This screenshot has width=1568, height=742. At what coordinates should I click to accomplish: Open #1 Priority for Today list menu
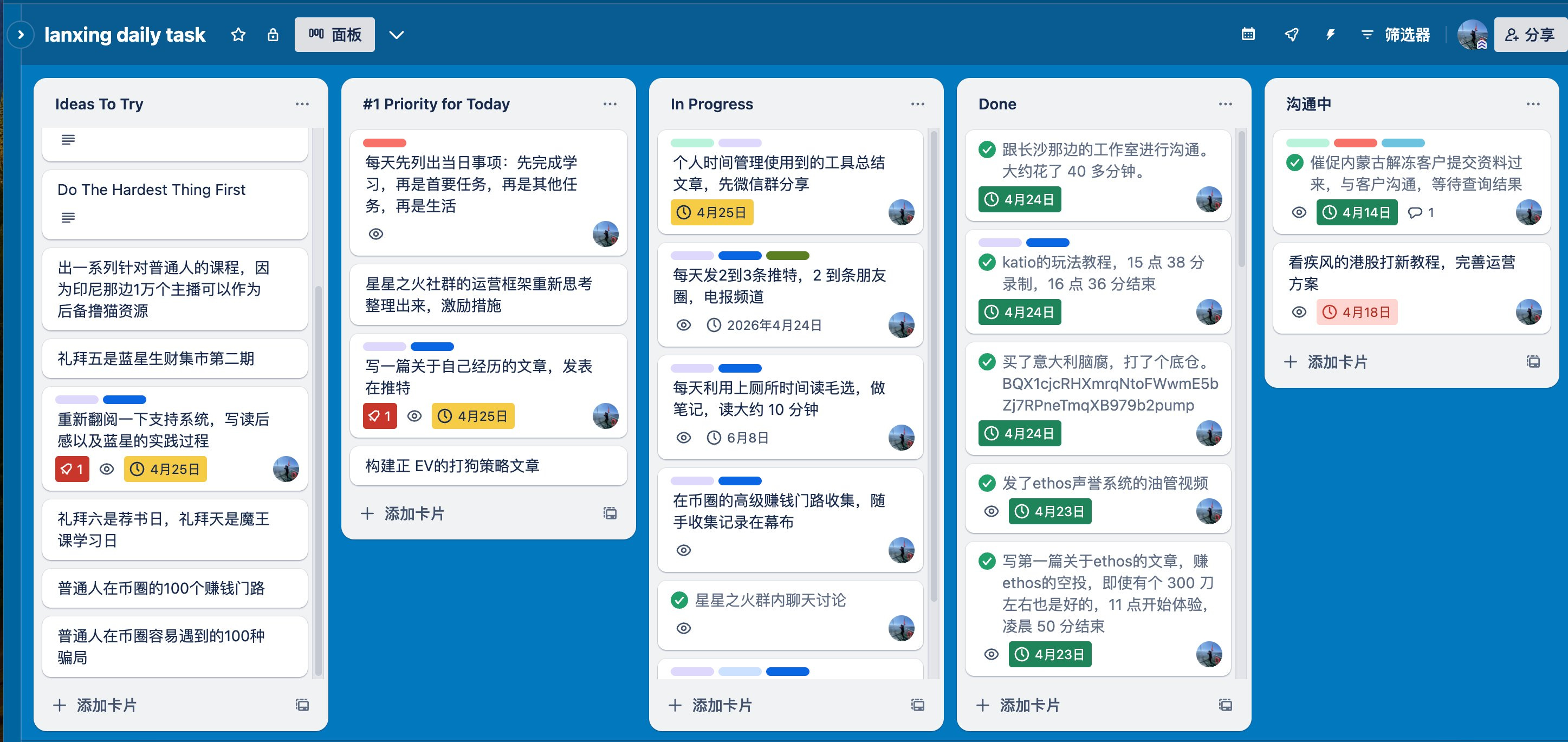[610, 104]
